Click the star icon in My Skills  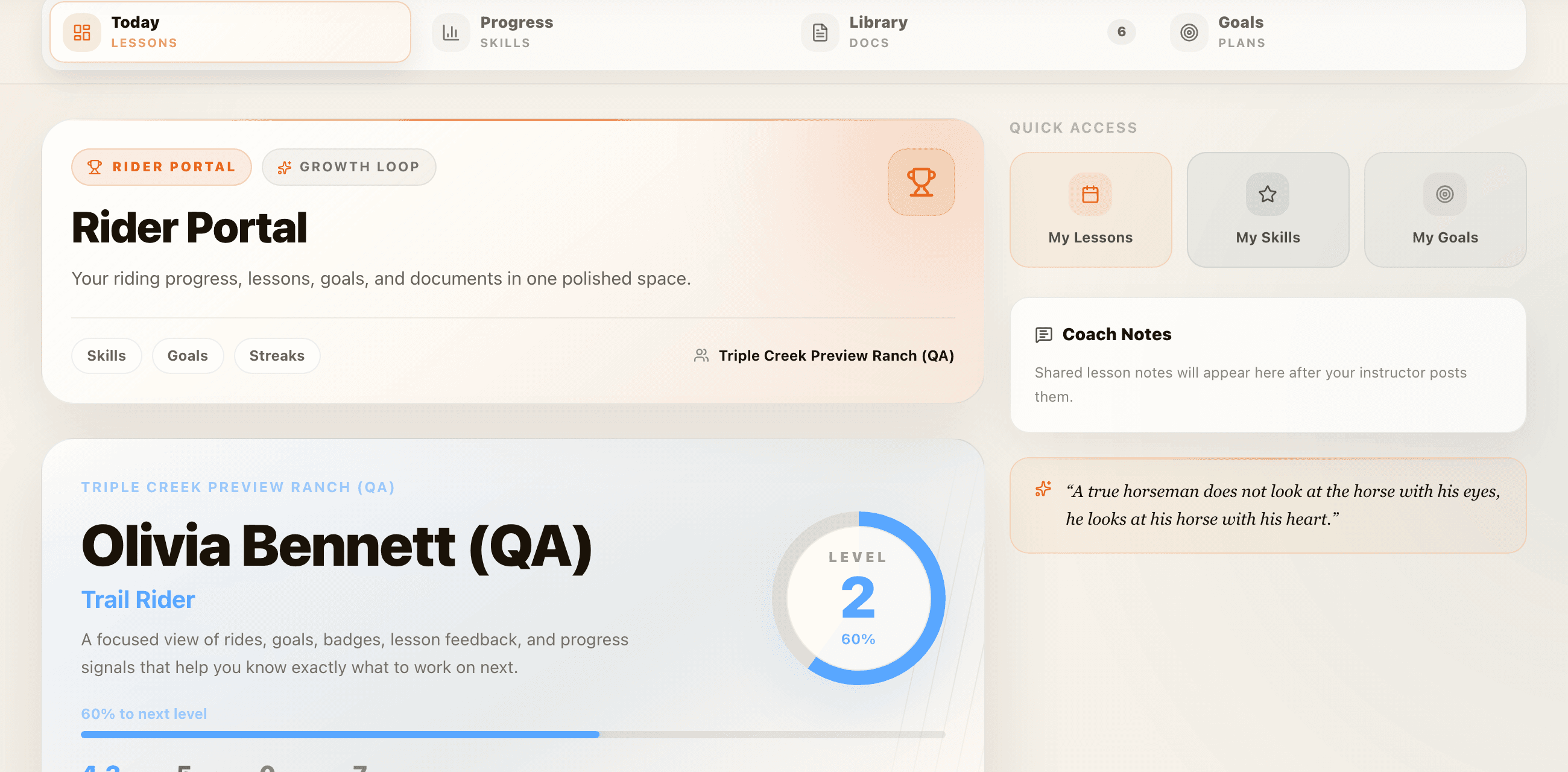1267,194
